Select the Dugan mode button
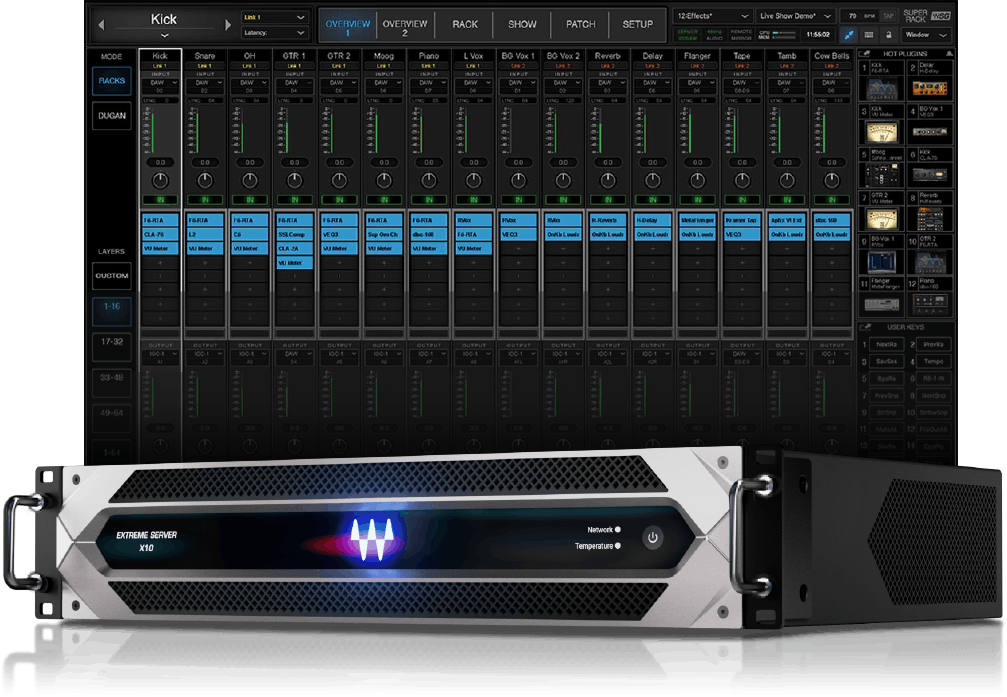This screenshot has height=697, width=1007. tap(112, 116)
